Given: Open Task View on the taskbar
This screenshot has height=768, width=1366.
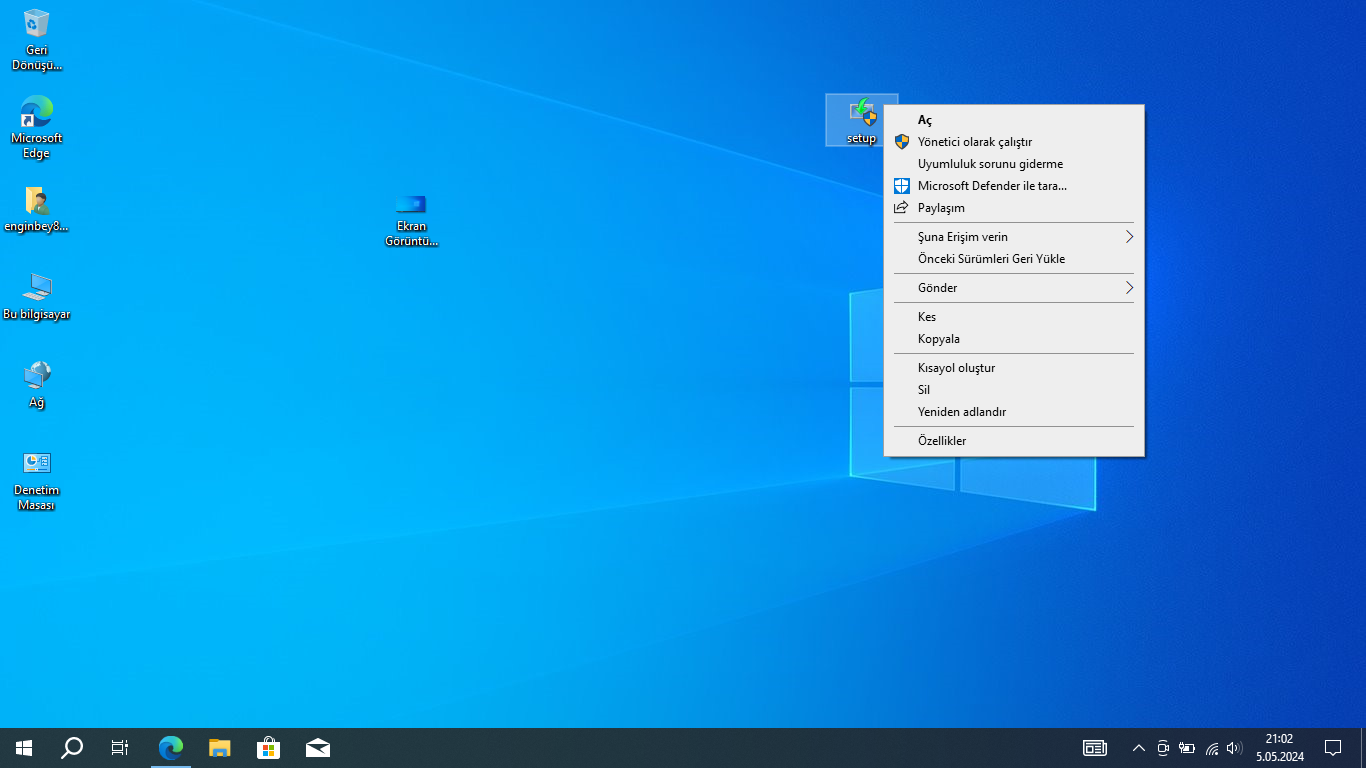Looking at the screenshot, I should [120, 748].
